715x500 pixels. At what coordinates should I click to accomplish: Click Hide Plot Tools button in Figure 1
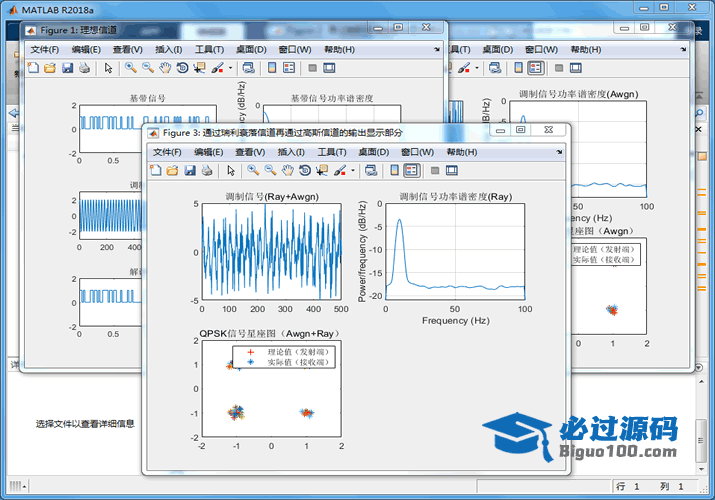pyautogui.click(x=313, y=68)
